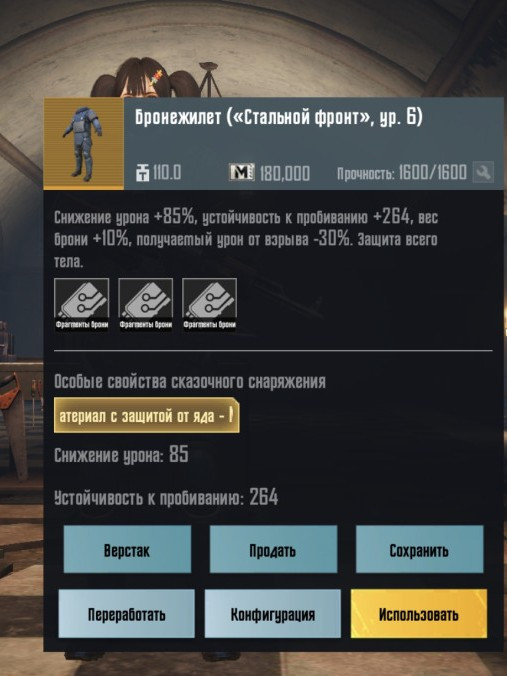Sell the armor with Продать
Image resolution: width=507 pixels, height=676 pixels.
click(x=273, y=549)
